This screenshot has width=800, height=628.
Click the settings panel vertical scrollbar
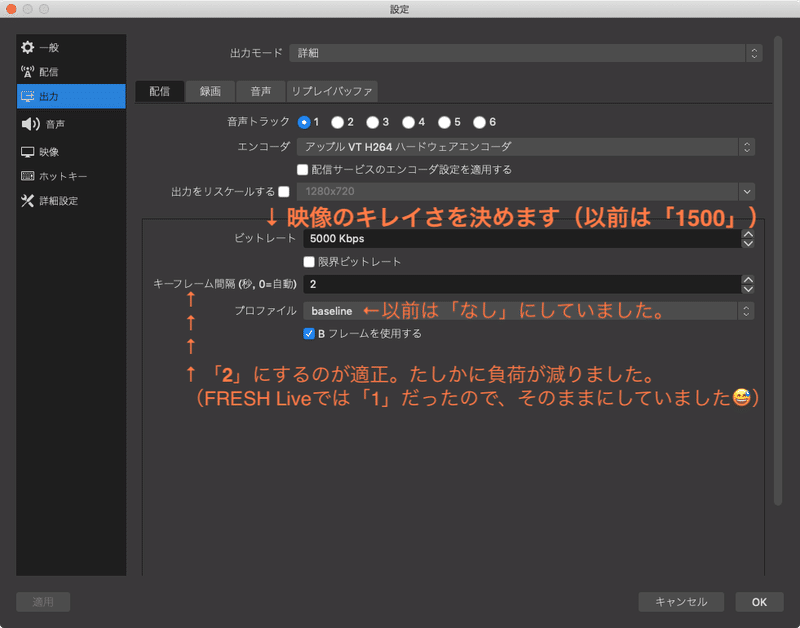[778, 270]
